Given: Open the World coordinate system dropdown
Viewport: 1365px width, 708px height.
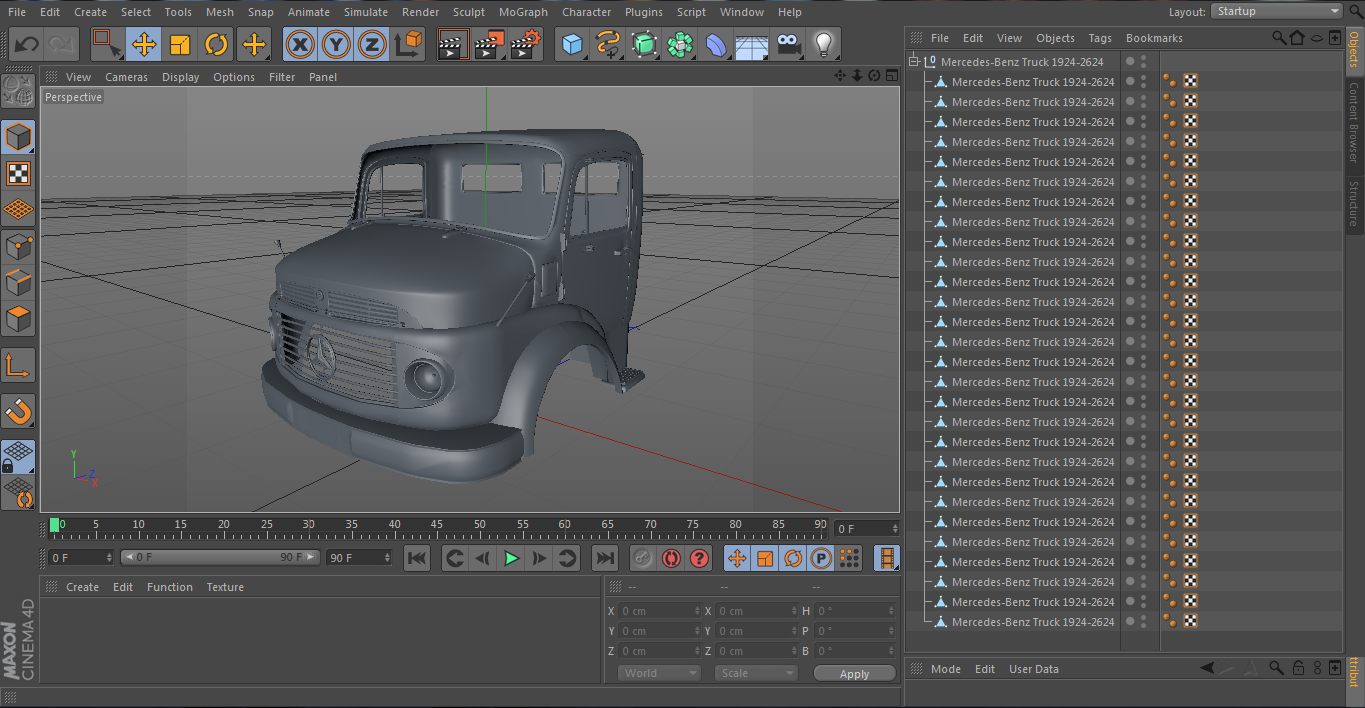Looking at the screenshot, I should [658, 673].
